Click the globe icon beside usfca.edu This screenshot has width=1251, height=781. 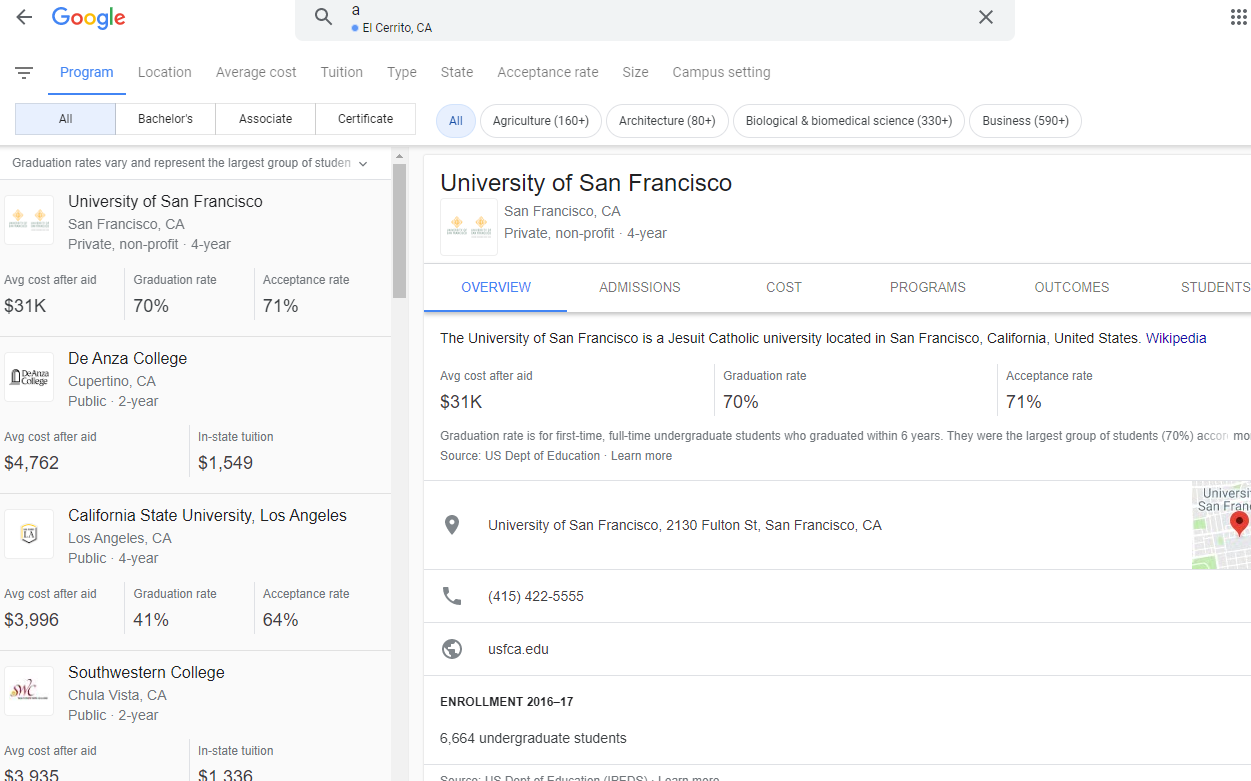pos(452,649)
